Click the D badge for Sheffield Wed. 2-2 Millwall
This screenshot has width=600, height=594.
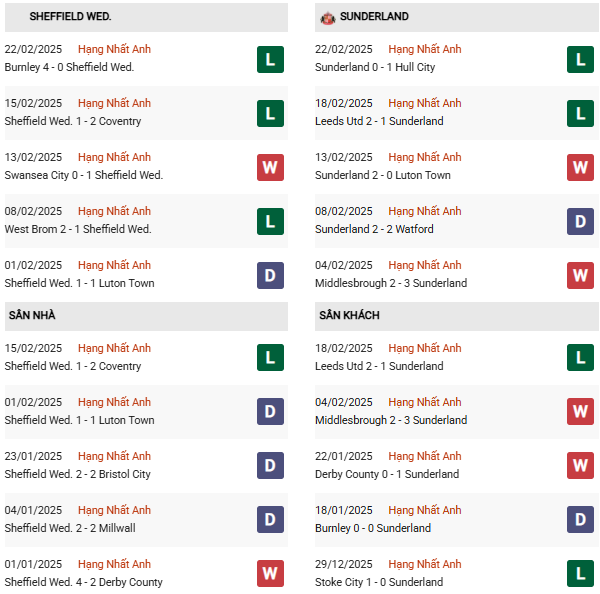click(x=270, y=520)
